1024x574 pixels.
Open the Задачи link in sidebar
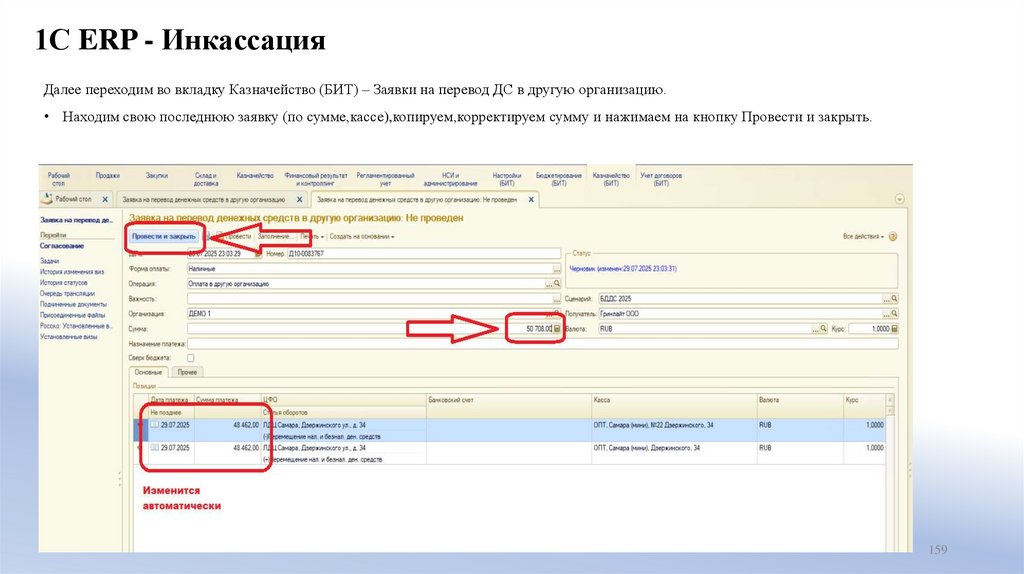(50, 261)
